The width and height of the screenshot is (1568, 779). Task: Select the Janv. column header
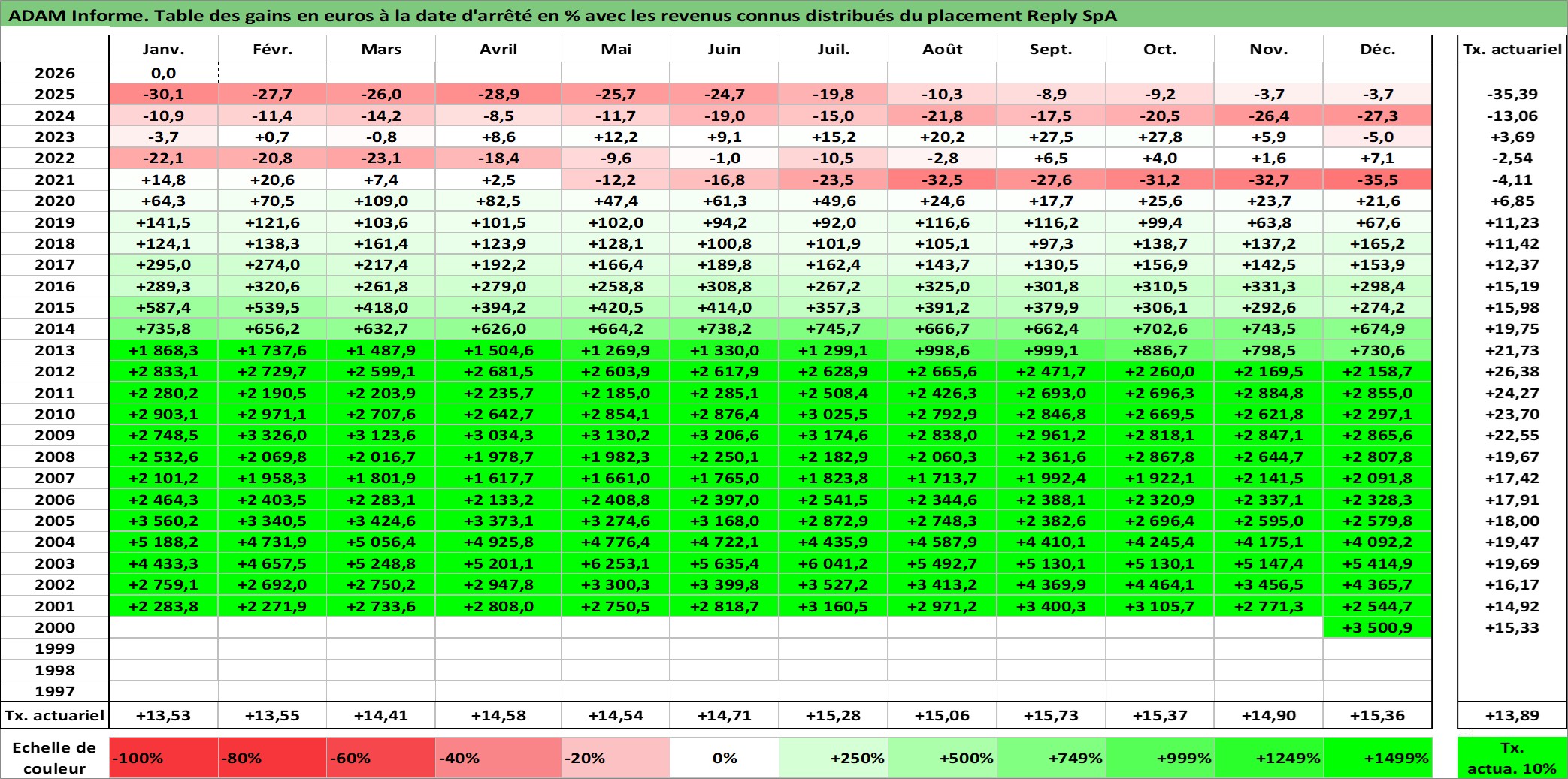tap(163, 49)
